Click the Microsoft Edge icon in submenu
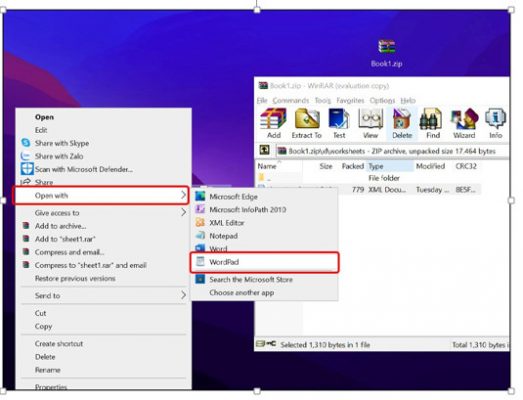The image size is (523, 400). point(200,196)
